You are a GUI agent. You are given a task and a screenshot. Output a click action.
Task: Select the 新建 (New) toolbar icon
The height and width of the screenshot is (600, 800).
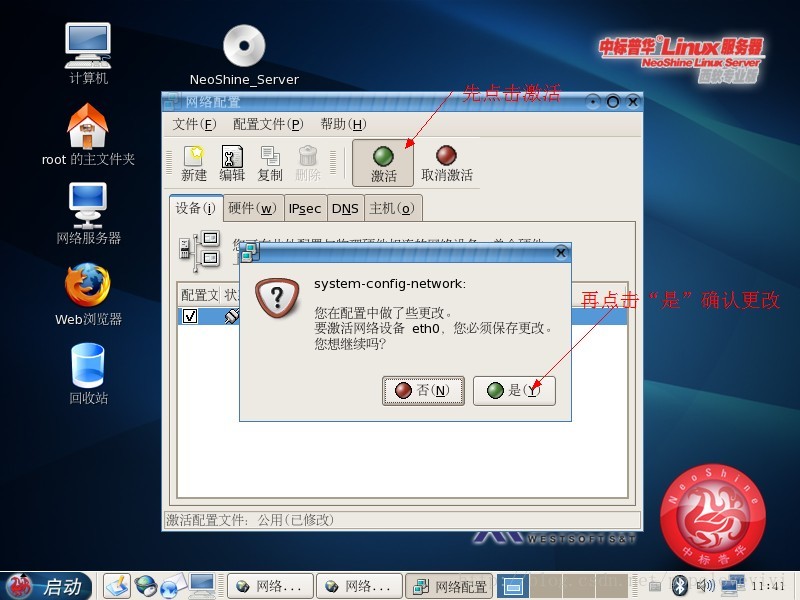(x=195, y=160)
